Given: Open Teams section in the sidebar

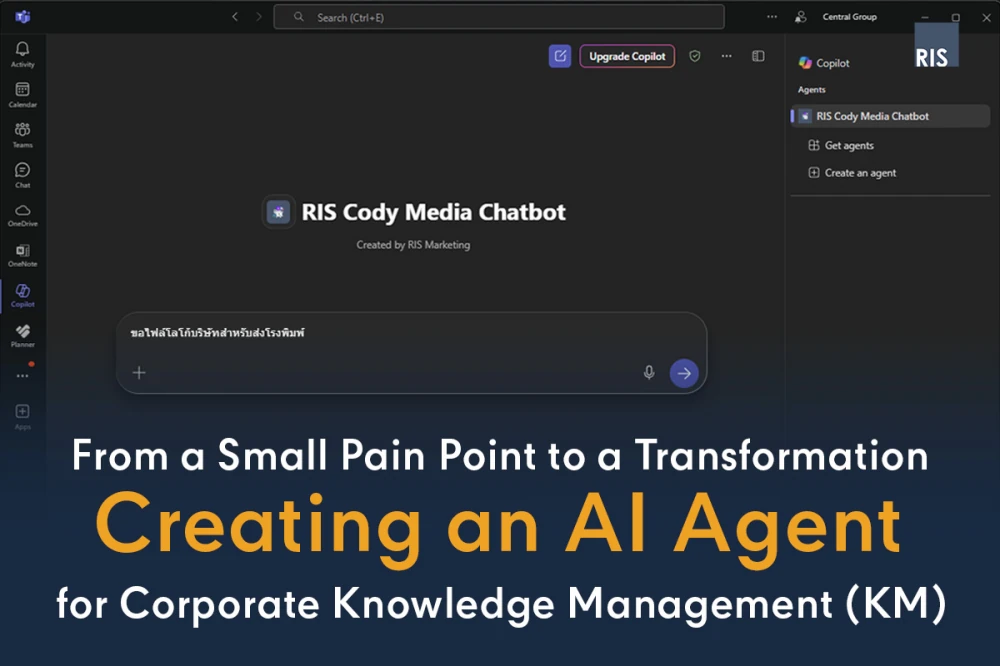Looking at the screenshot, I should point(22,135).
